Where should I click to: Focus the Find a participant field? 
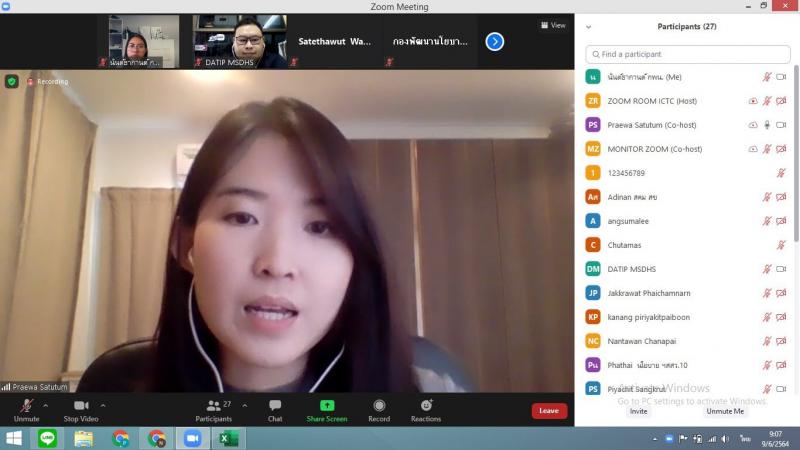[688, 54]
